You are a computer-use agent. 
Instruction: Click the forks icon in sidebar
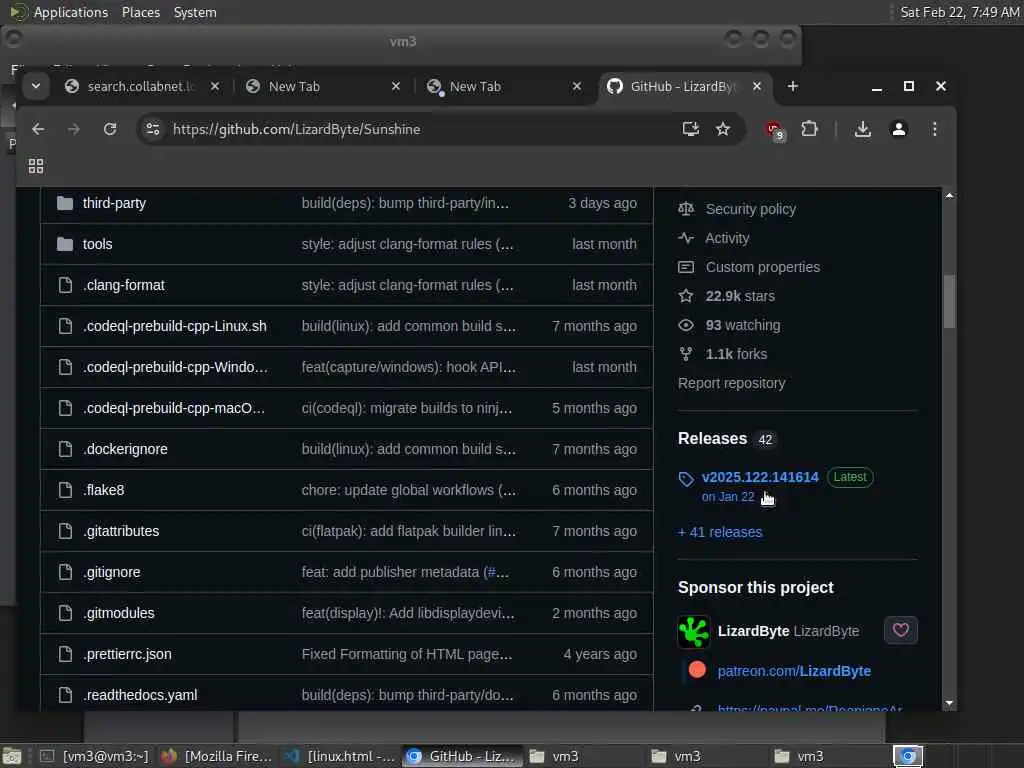686,354
